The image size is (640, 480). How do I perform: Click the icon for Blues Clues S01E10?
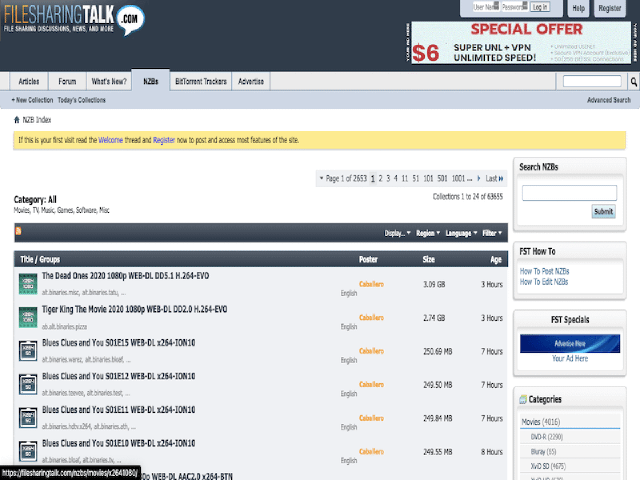point(28,451)
